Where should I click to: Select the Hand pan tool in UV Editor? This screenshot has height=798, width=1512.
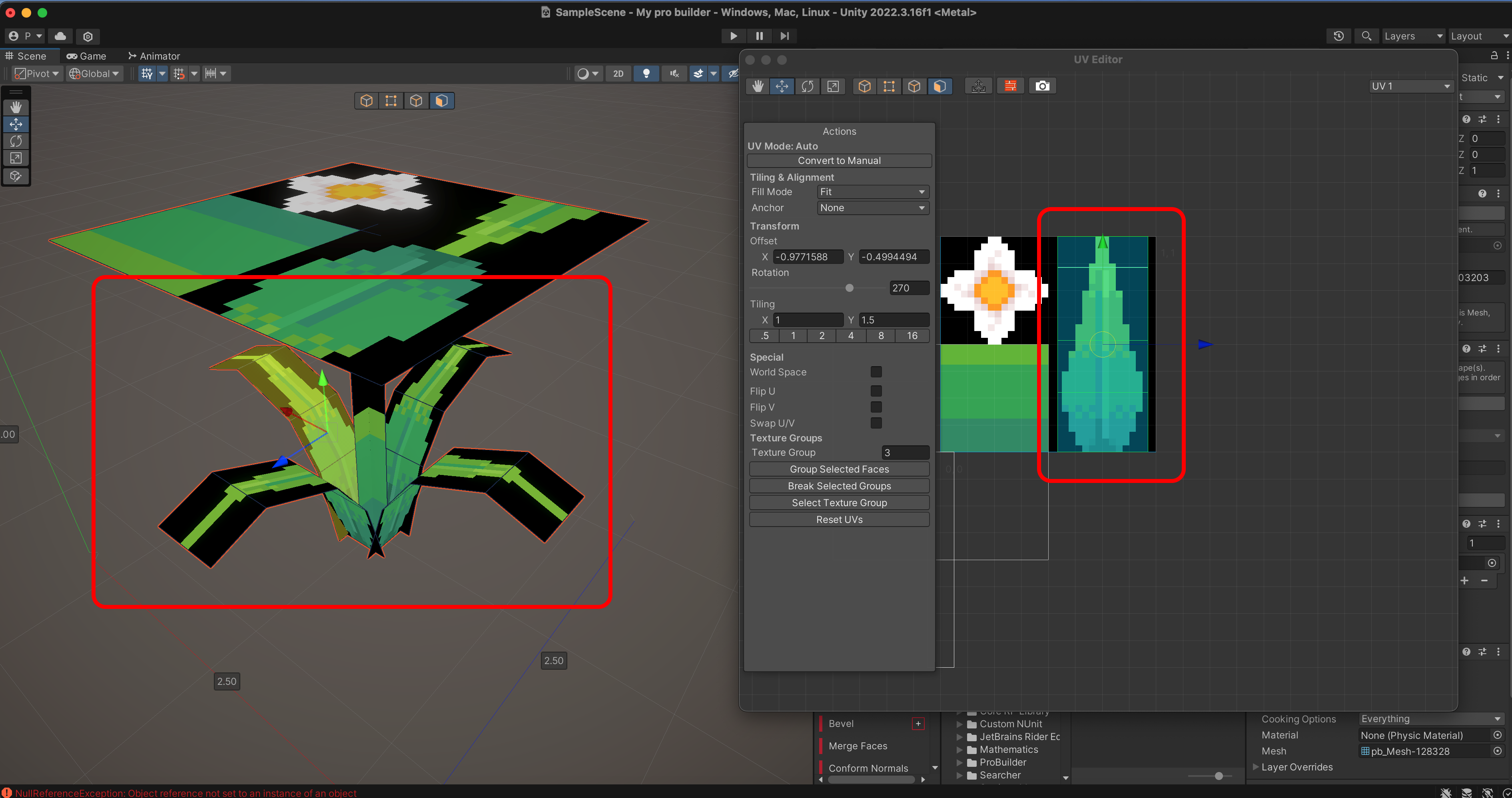pyautogui.click(x=758, y=86)
